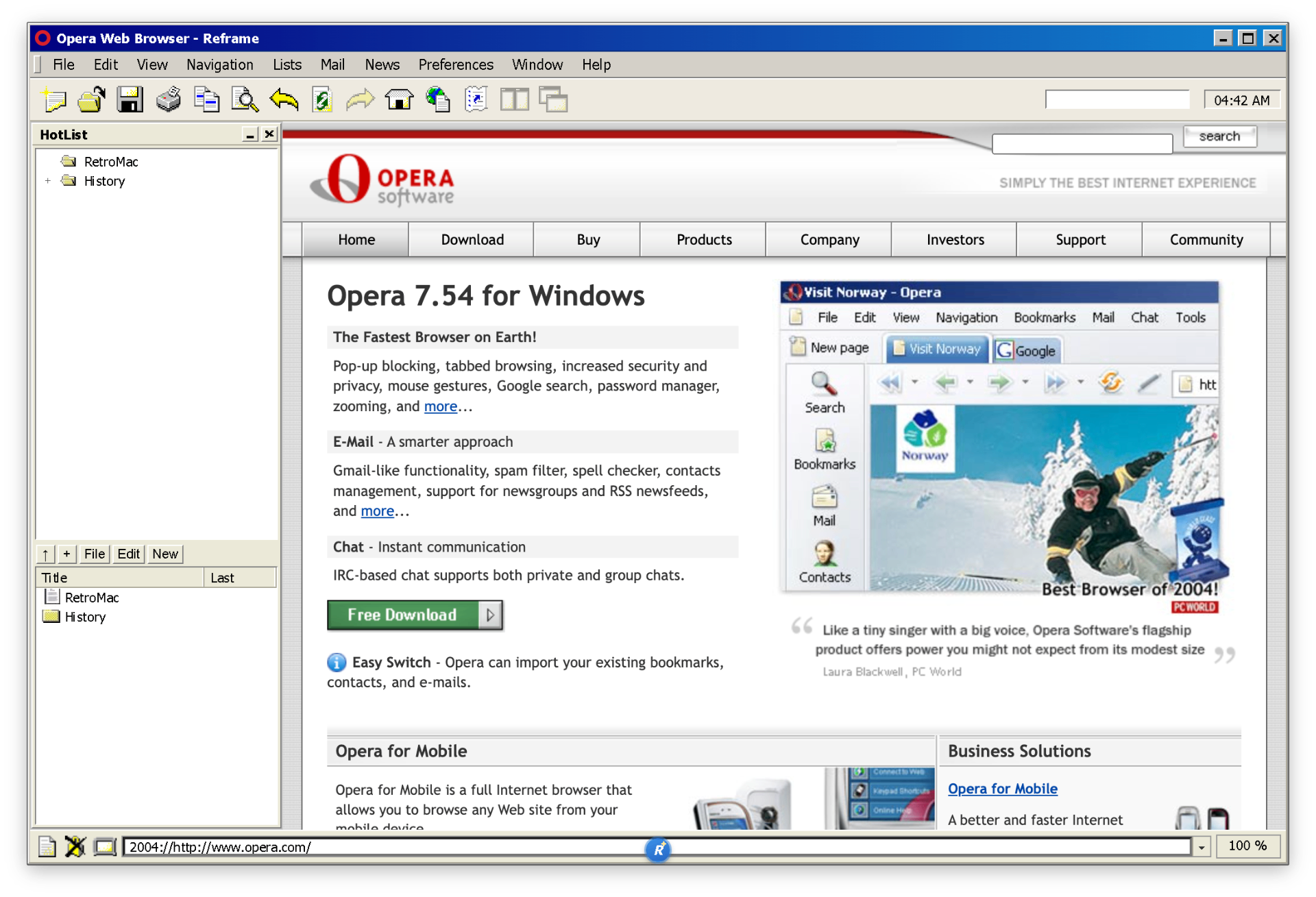Click the monitor icon beside address bar

tap(105, 847)
